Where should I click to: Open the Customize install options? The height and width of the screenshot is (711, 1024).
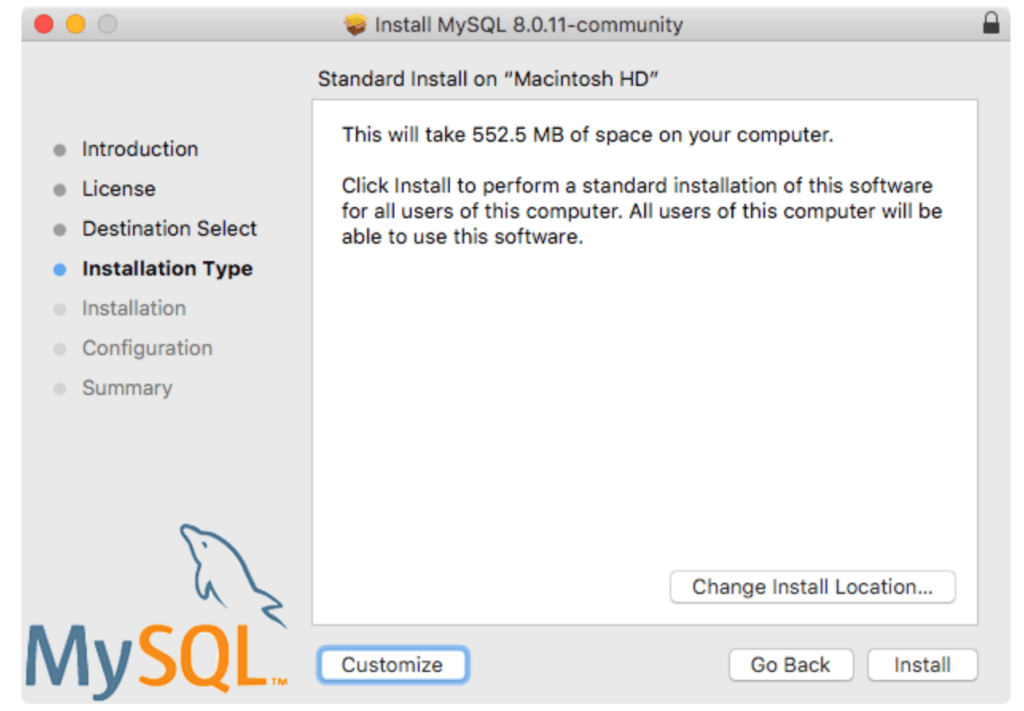click(x=392, y=665)
